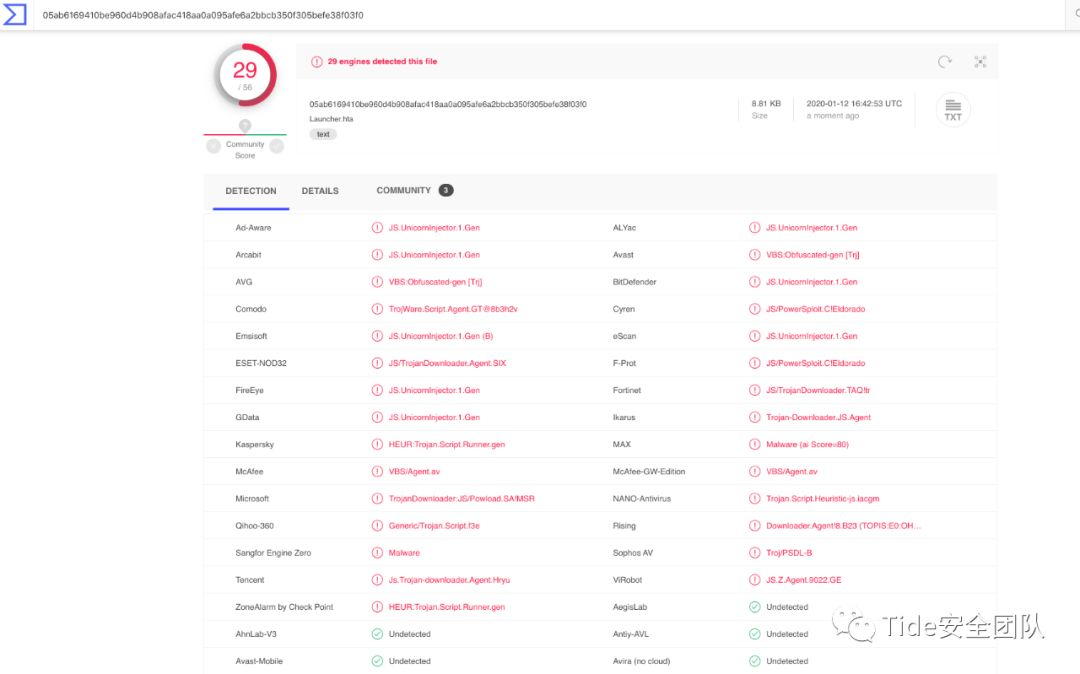Click the McAfee-GW-Edition engine name
Screen dimensions: 1080x674
[x=649, y=472]
